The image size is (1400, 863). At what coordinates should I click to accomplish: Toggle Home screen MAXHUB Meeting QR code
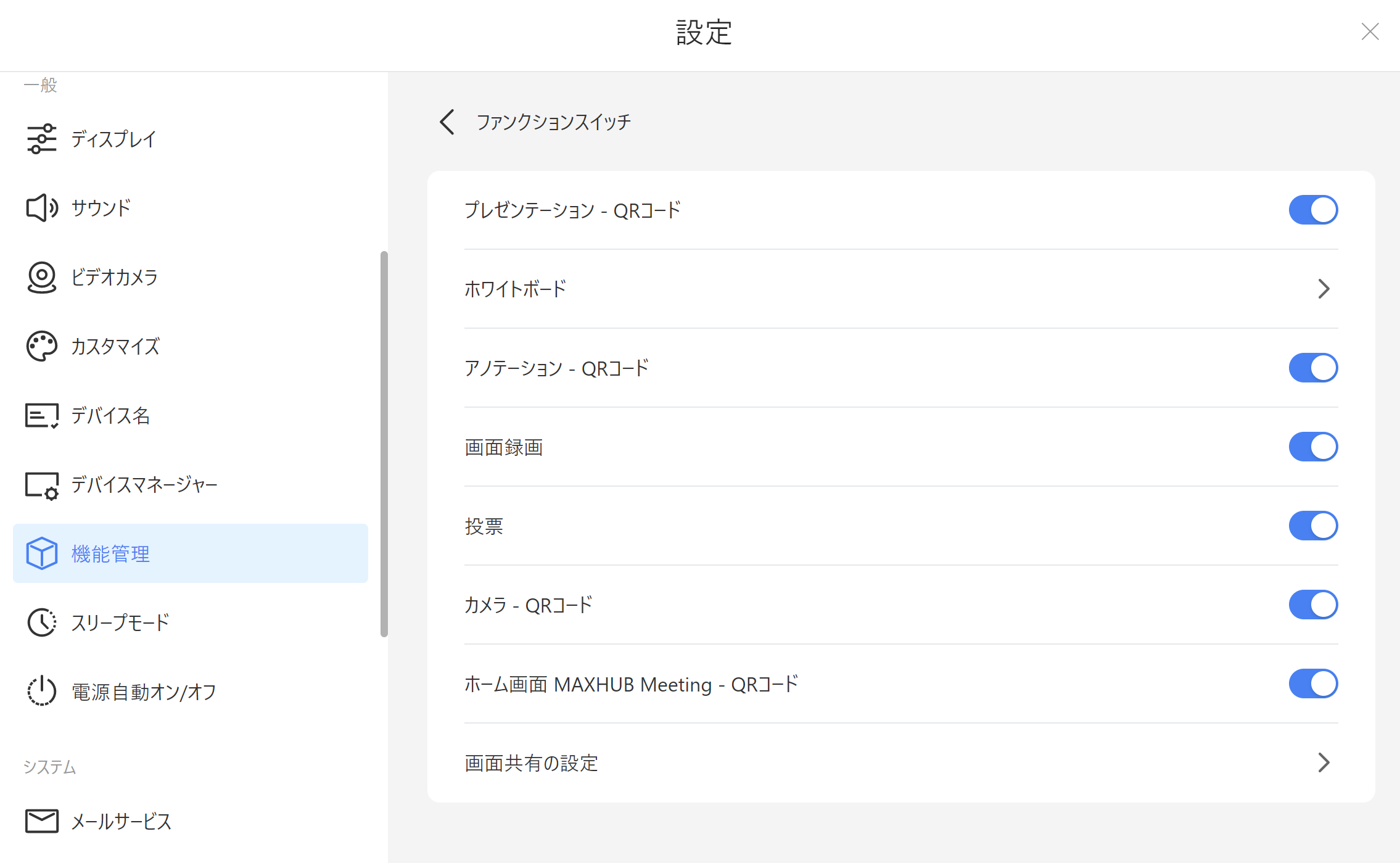(1313, 683)
